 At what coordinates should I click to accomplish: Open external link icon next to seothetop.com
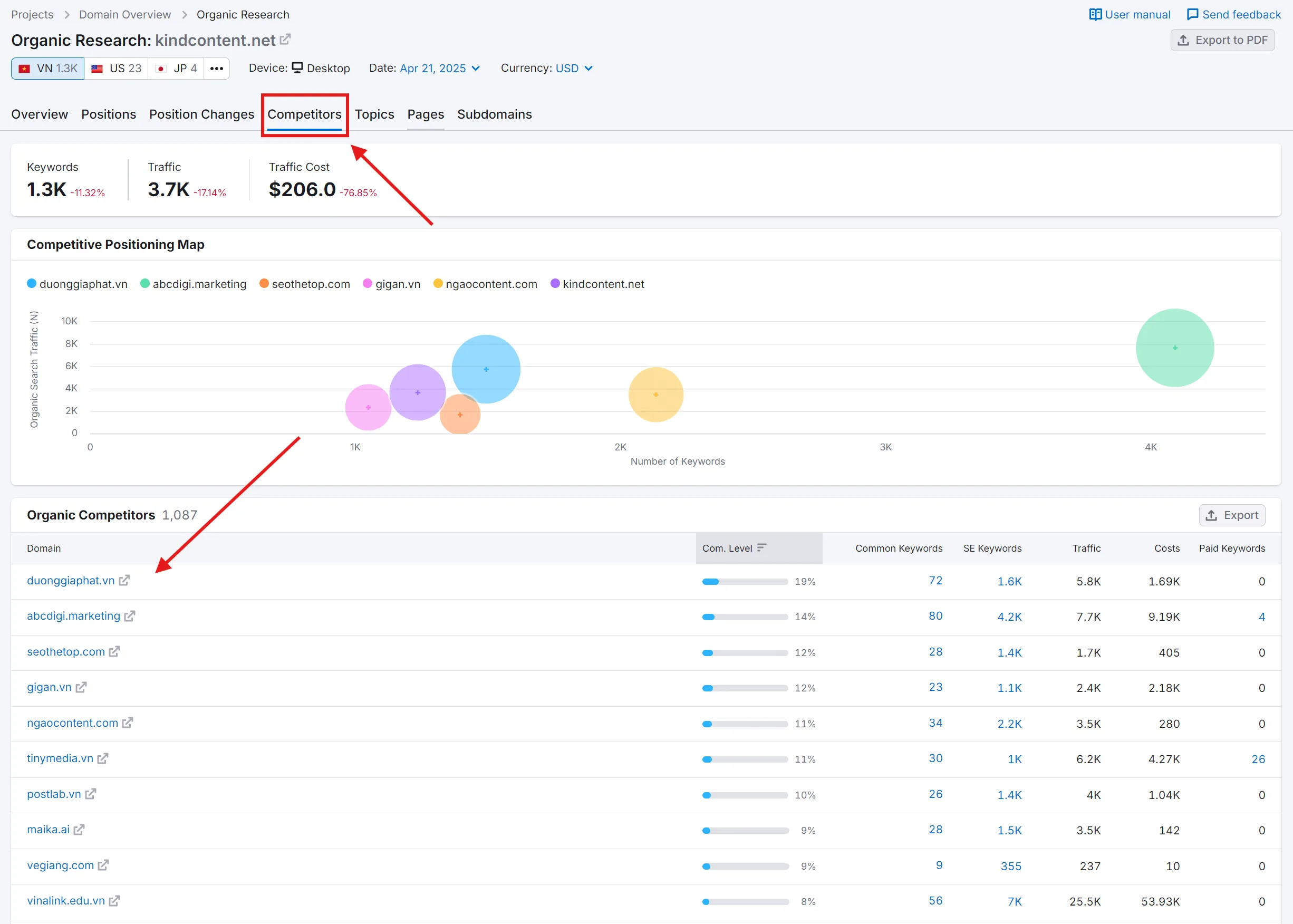pos(114,651)
